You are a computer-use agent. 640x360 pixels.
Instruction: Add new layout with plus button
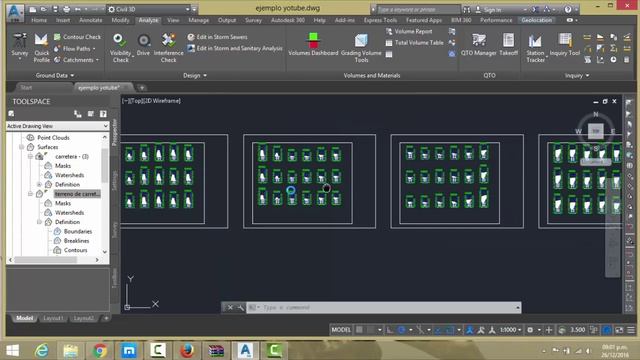(106, 318)
